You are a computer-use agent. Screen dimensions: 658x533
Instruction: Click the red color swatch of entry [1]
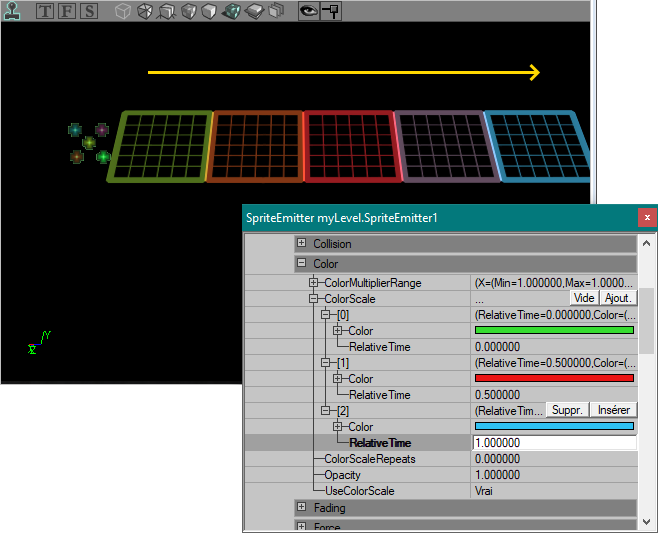554,378
